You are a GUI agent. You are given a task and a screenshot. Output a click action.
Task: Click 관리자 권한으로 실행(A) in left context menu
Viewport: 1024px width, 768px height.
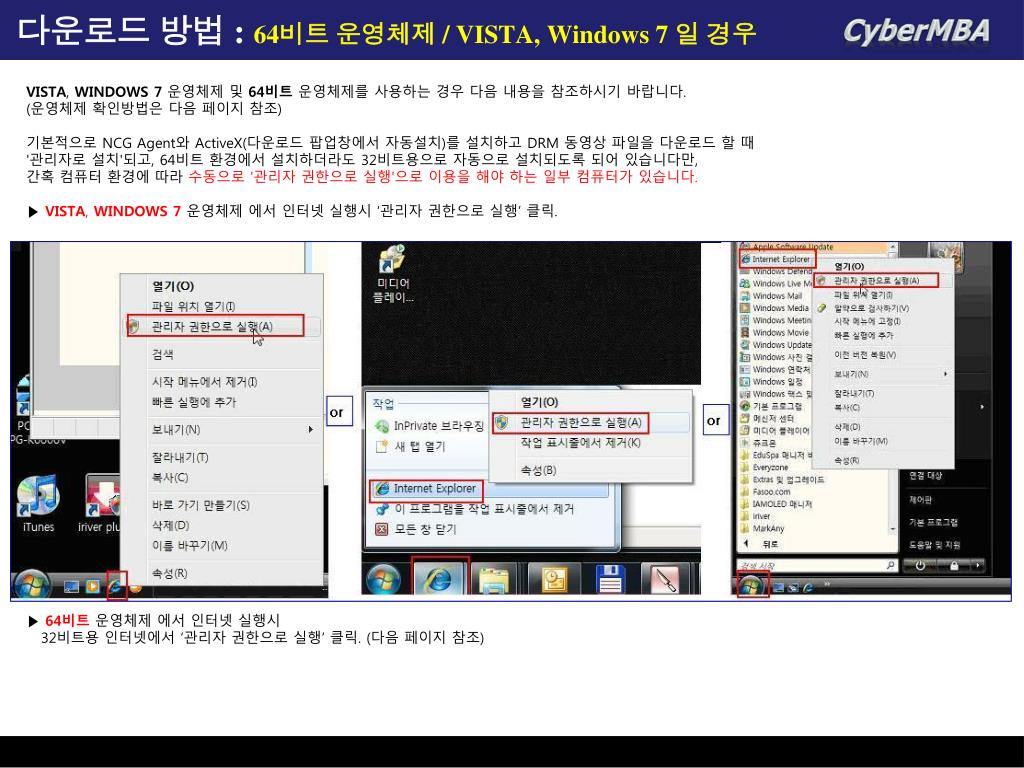click(x=216, y=326)
